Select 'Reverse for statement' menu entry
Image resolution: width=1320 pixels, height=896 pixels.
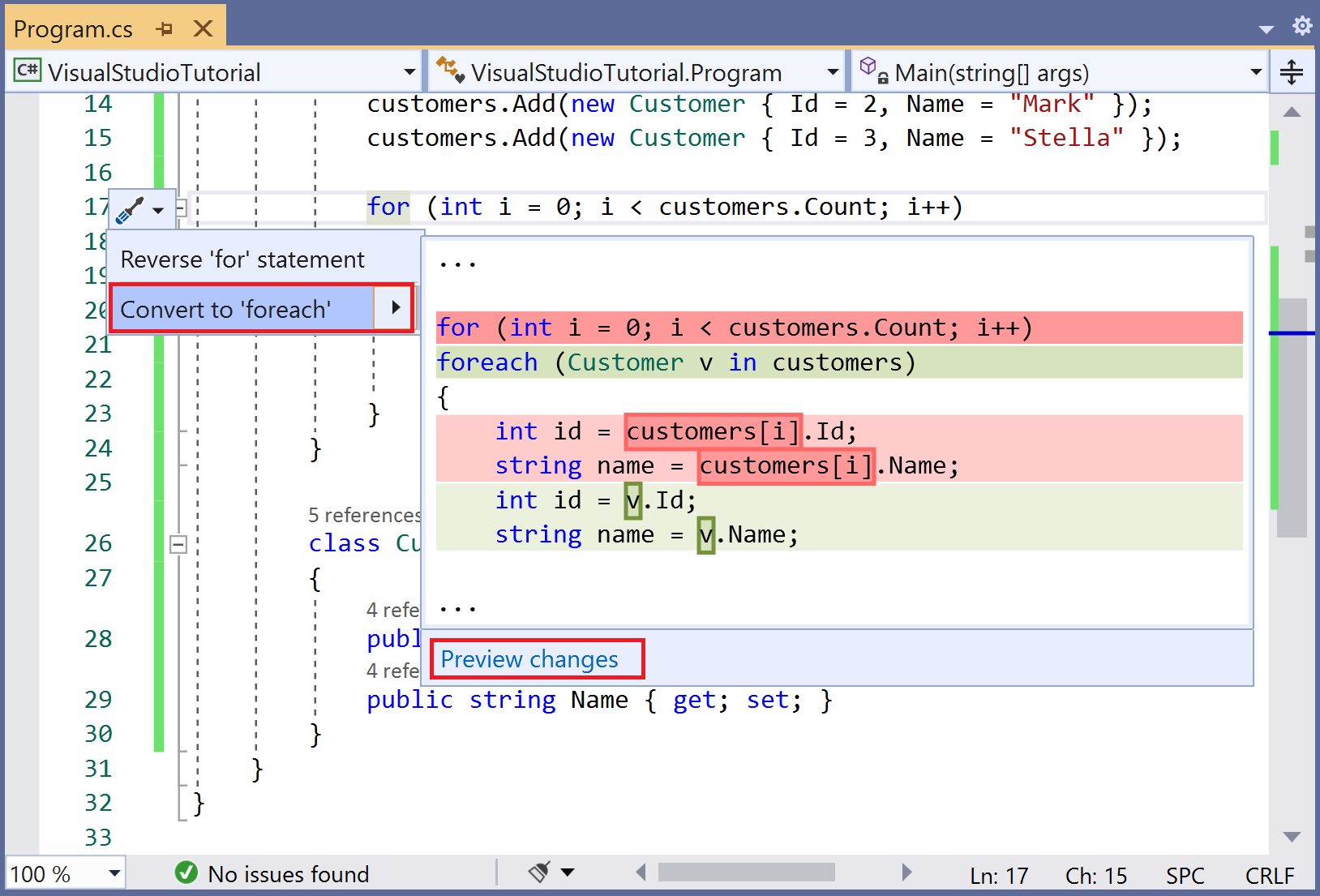(x=242, y=259)
